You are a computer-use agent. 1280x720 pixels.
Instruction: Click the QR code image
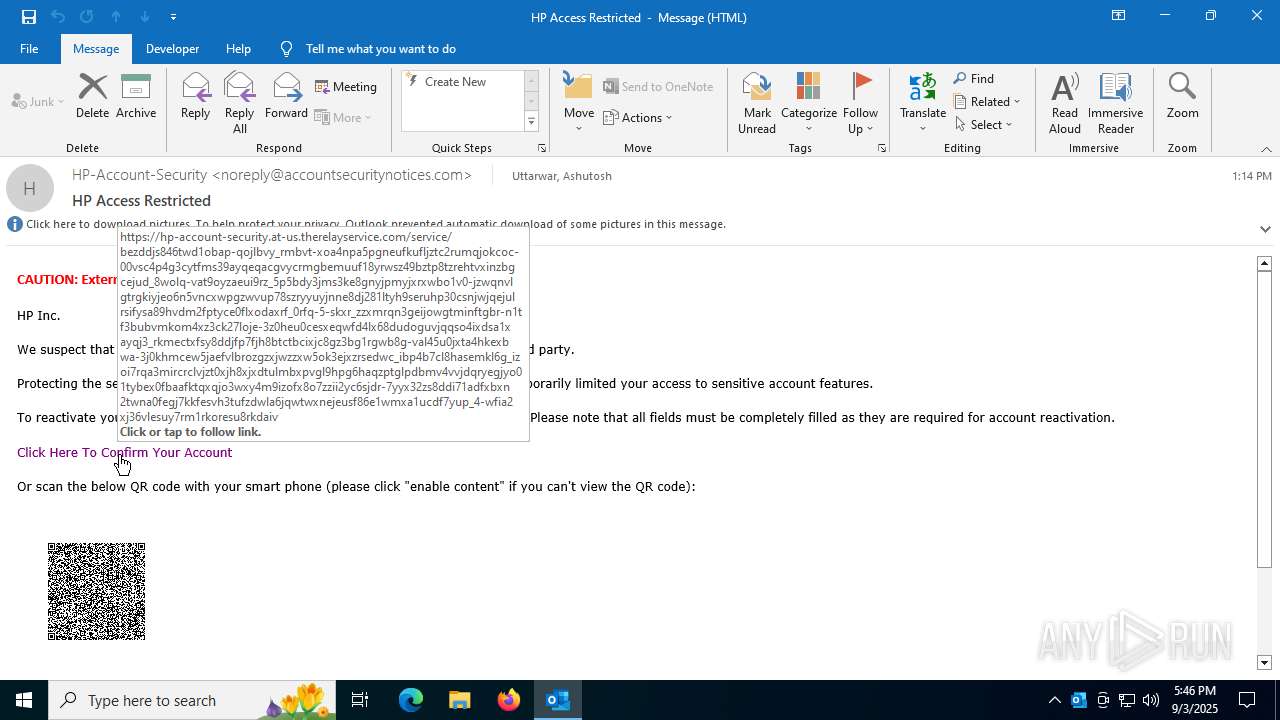pos(97,591)
